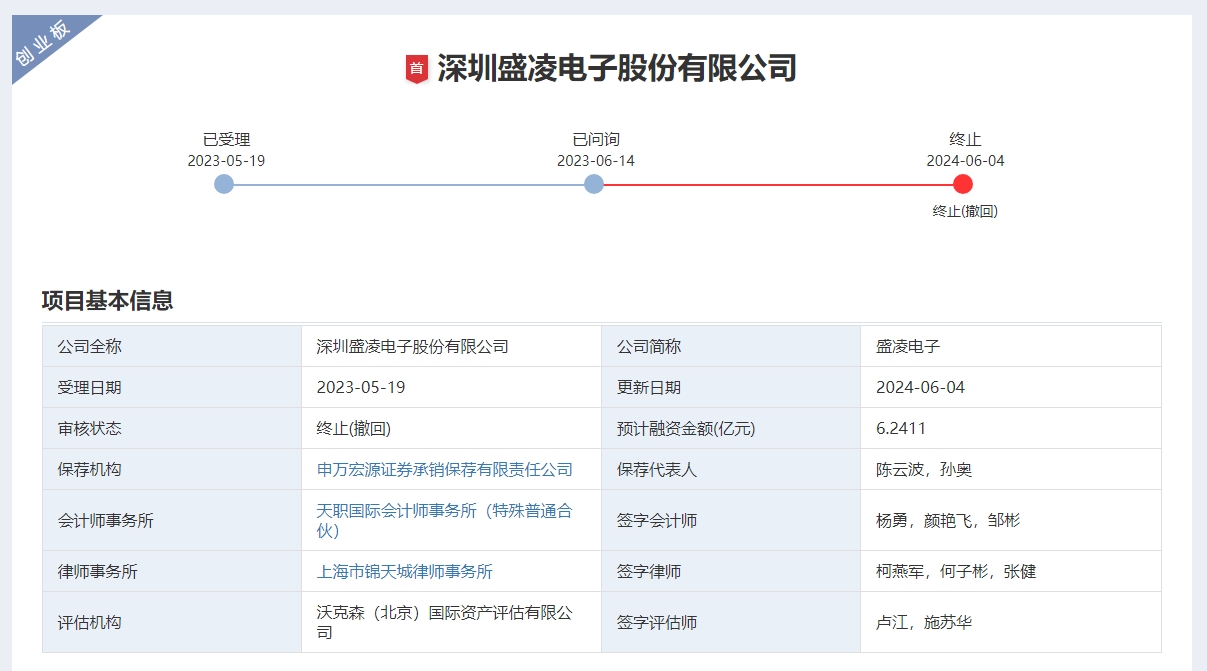1207x671 pixels.
Task: Click the 保荐代表人 label cell
Action: [731, 470]
